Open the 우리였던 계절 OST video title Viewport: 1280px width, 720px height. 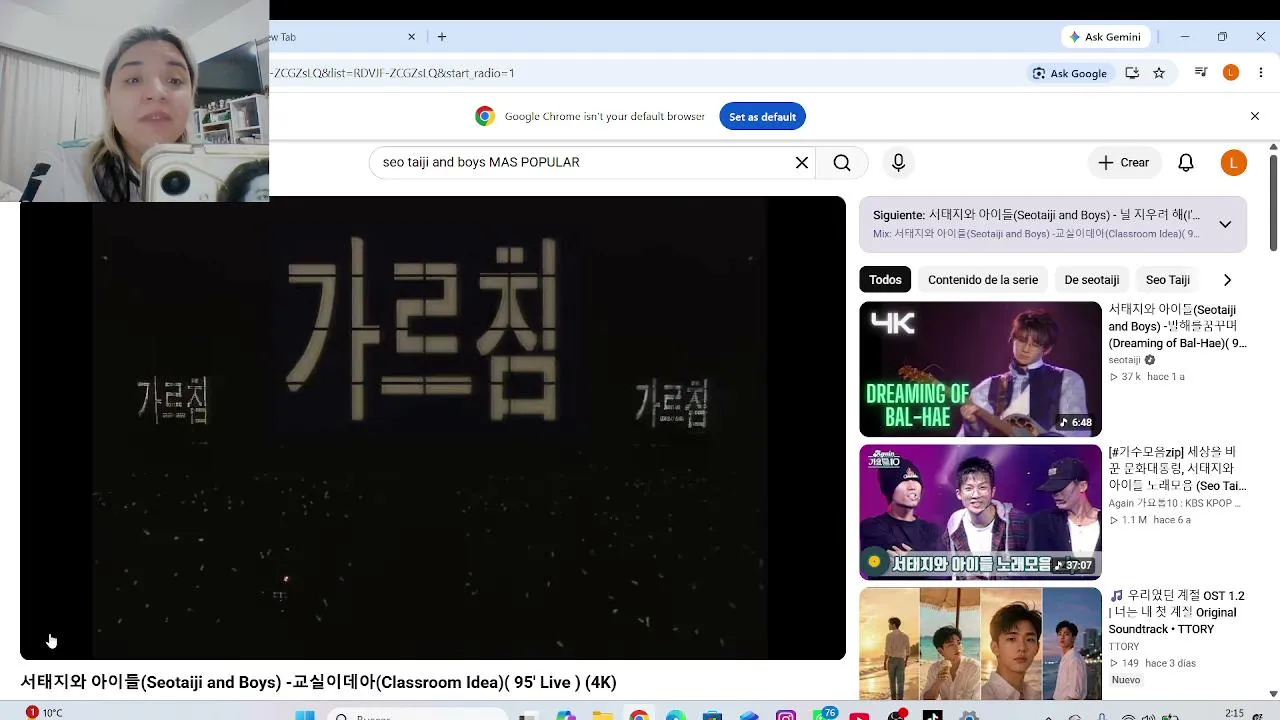1177,612
